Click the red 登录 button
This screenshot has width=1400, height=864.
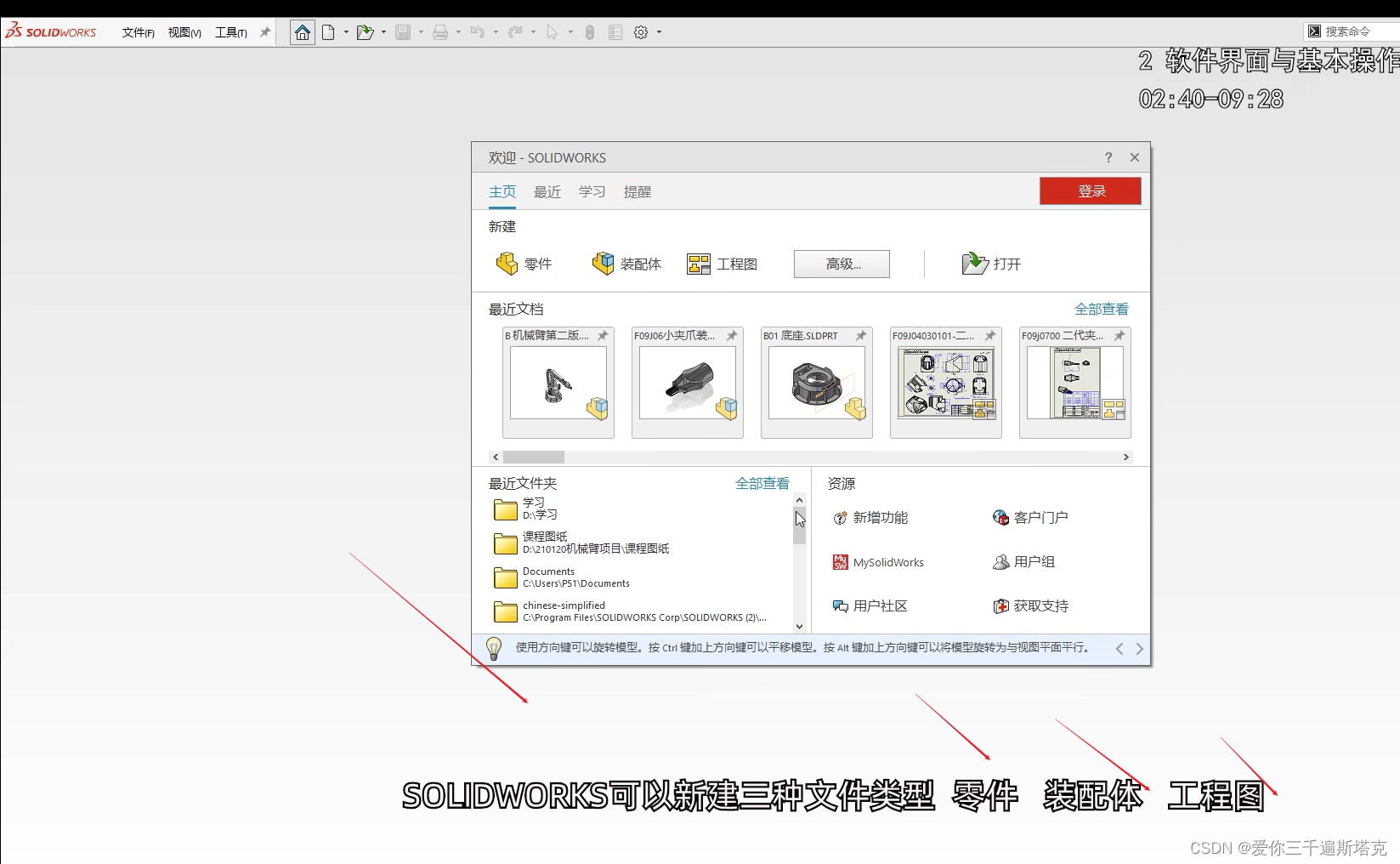pyautogui.click(x=1091, y=191)
